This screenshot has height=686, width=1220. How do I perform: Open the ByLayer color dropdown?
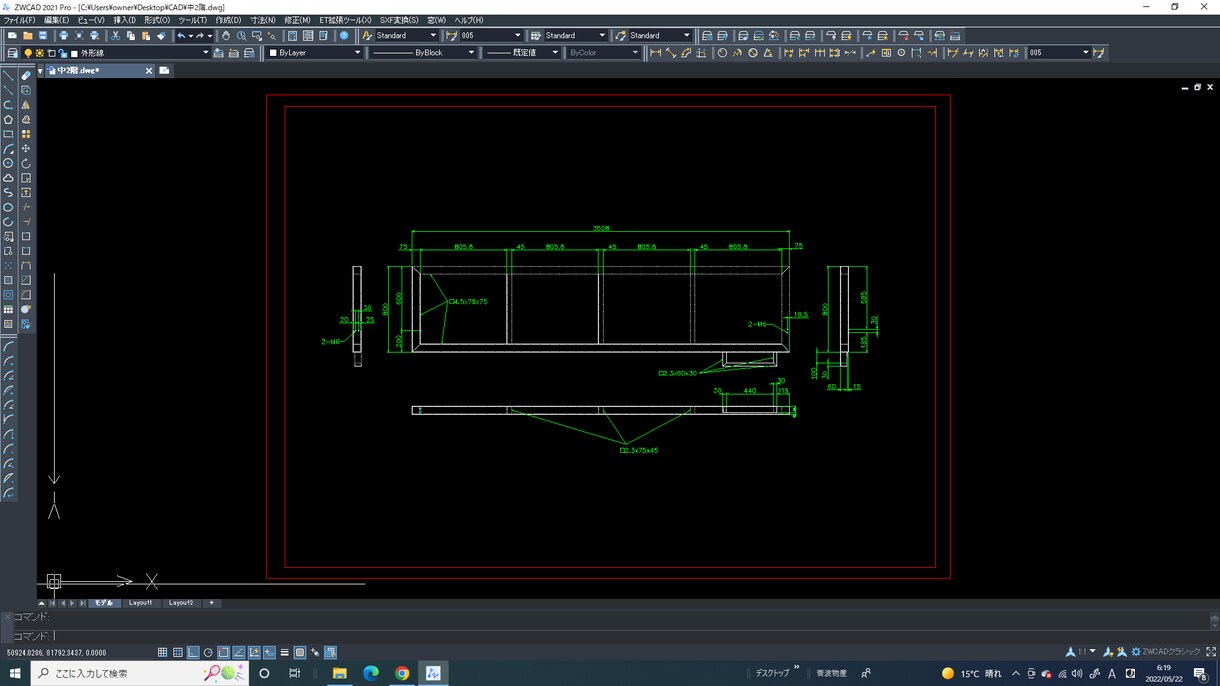pos(314,53)
